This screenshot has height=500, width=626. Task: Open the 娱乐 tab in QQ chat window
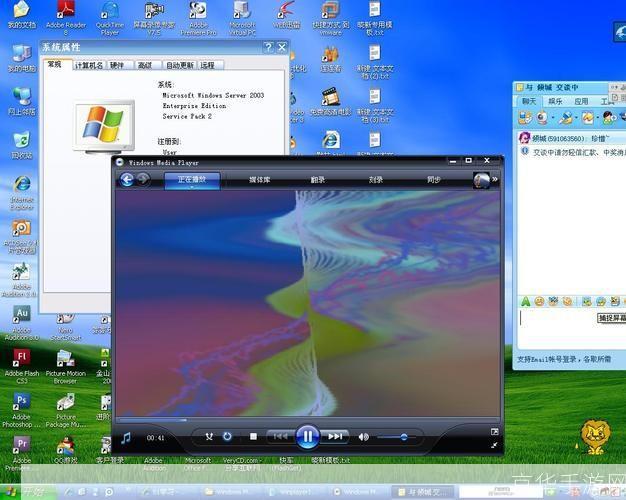click(555, 101)
